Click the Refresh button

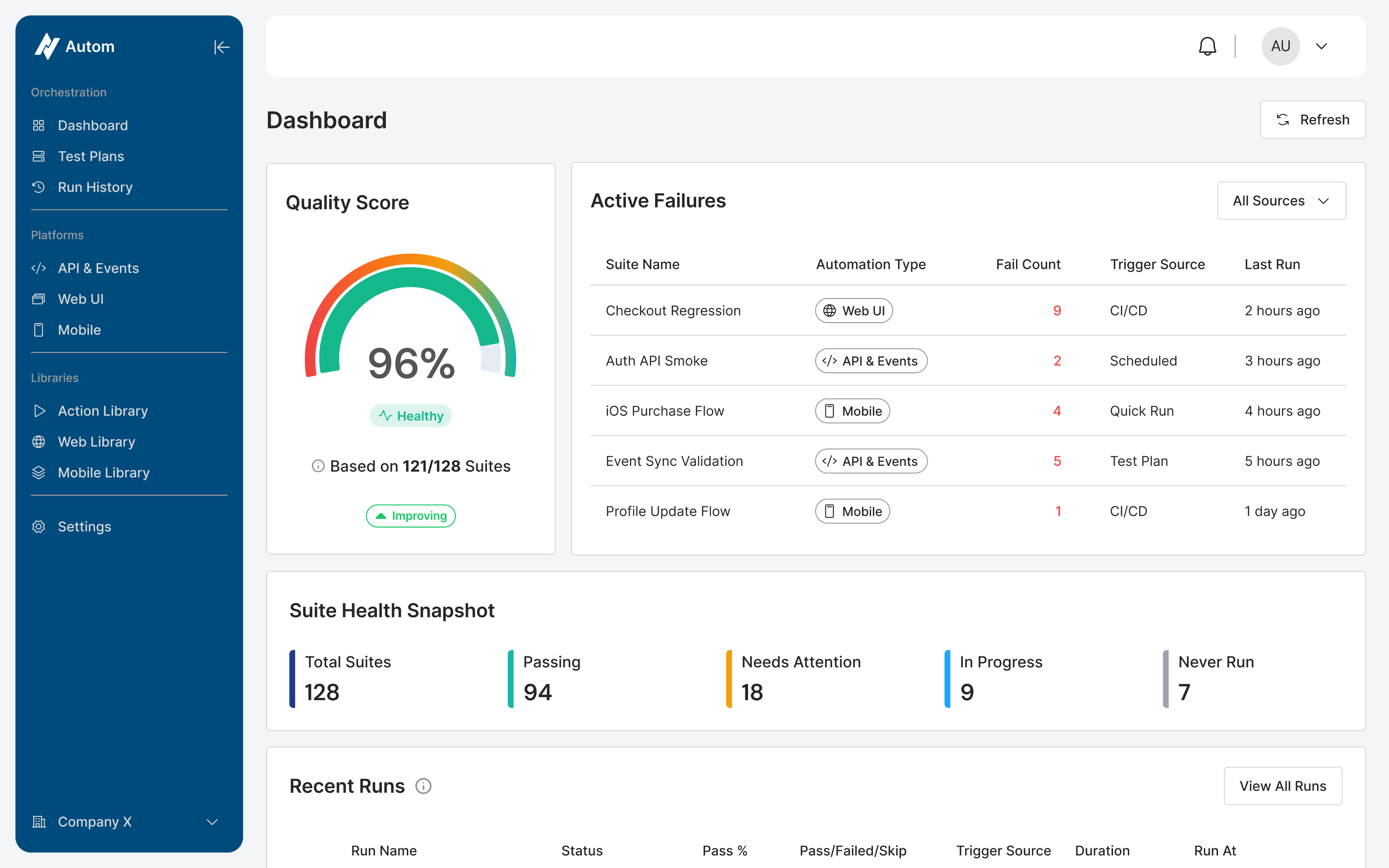(x=1312, y=119)
